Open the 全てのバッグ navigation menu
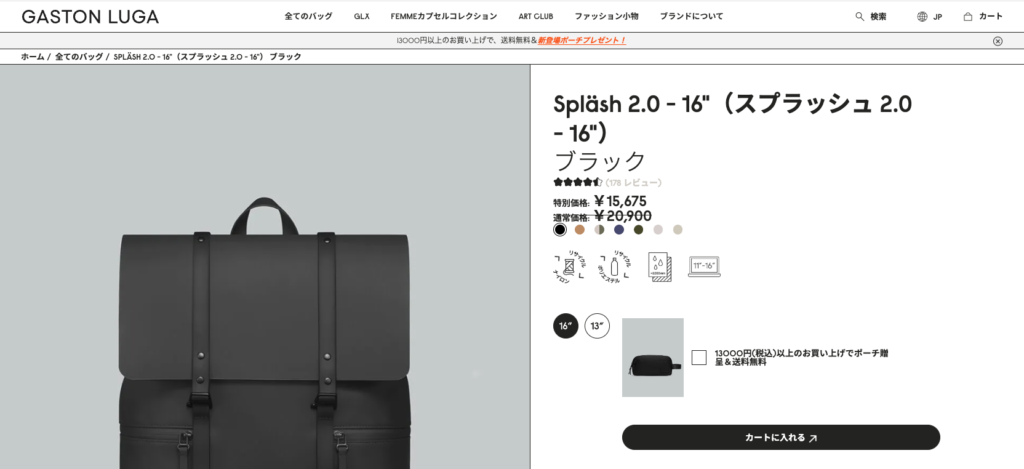 (308, 16)
